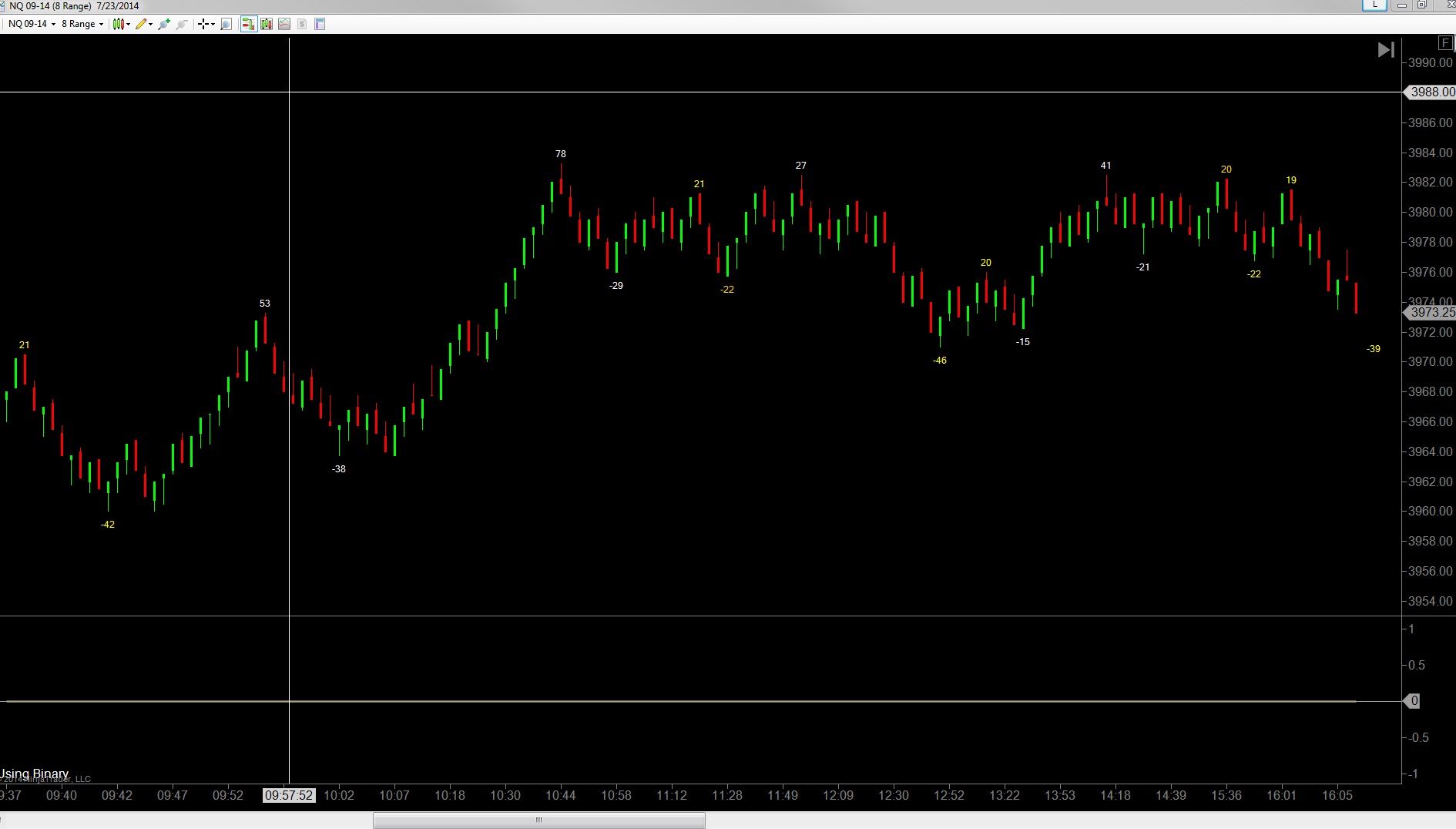Click the 3988.00 crosshair price marker
The width and height of the screenshot is (1456, 829).
click(1431, 92)
